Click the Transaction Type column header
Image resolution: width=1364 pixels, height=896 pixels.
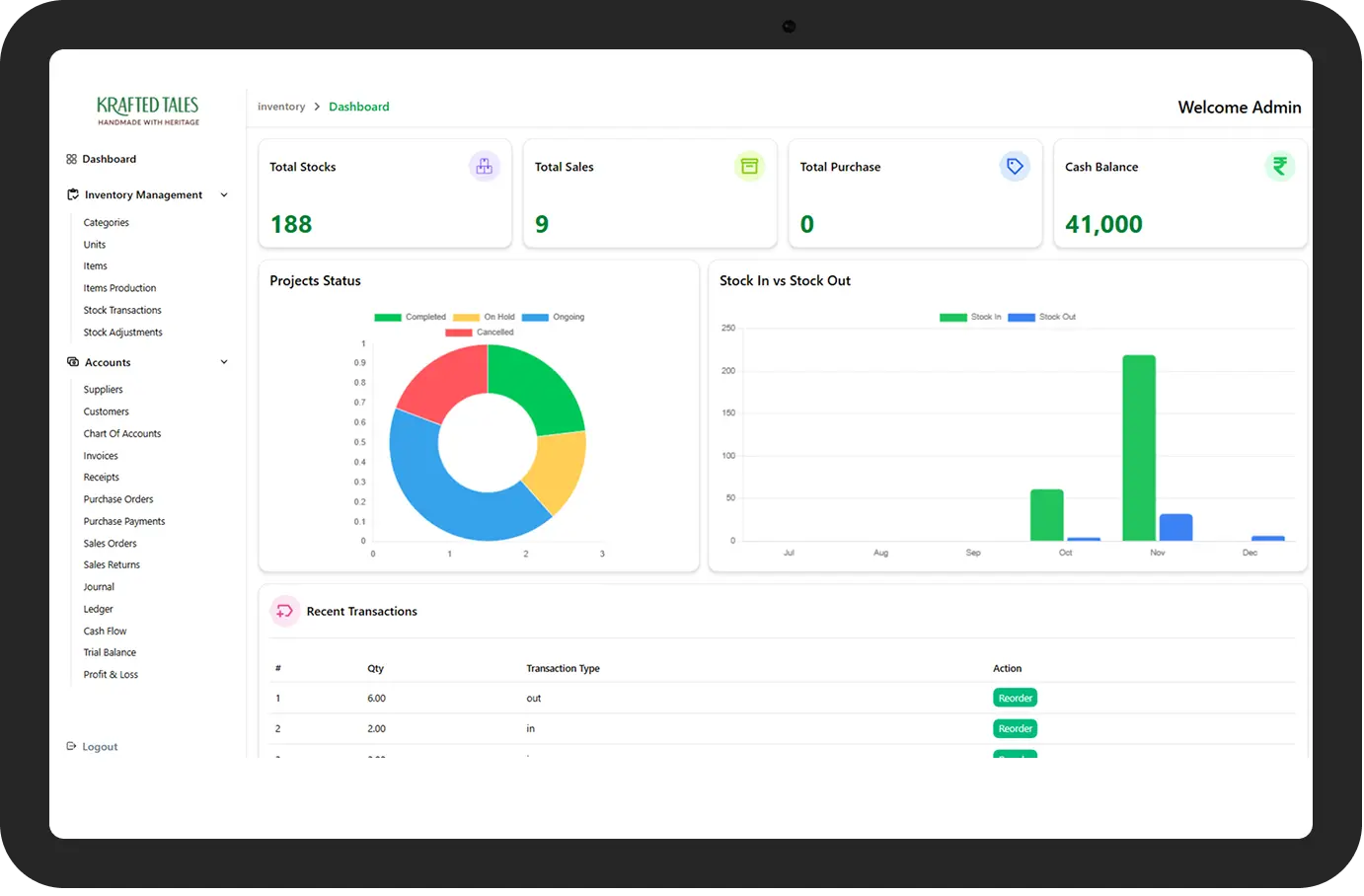tap(563, 669)
